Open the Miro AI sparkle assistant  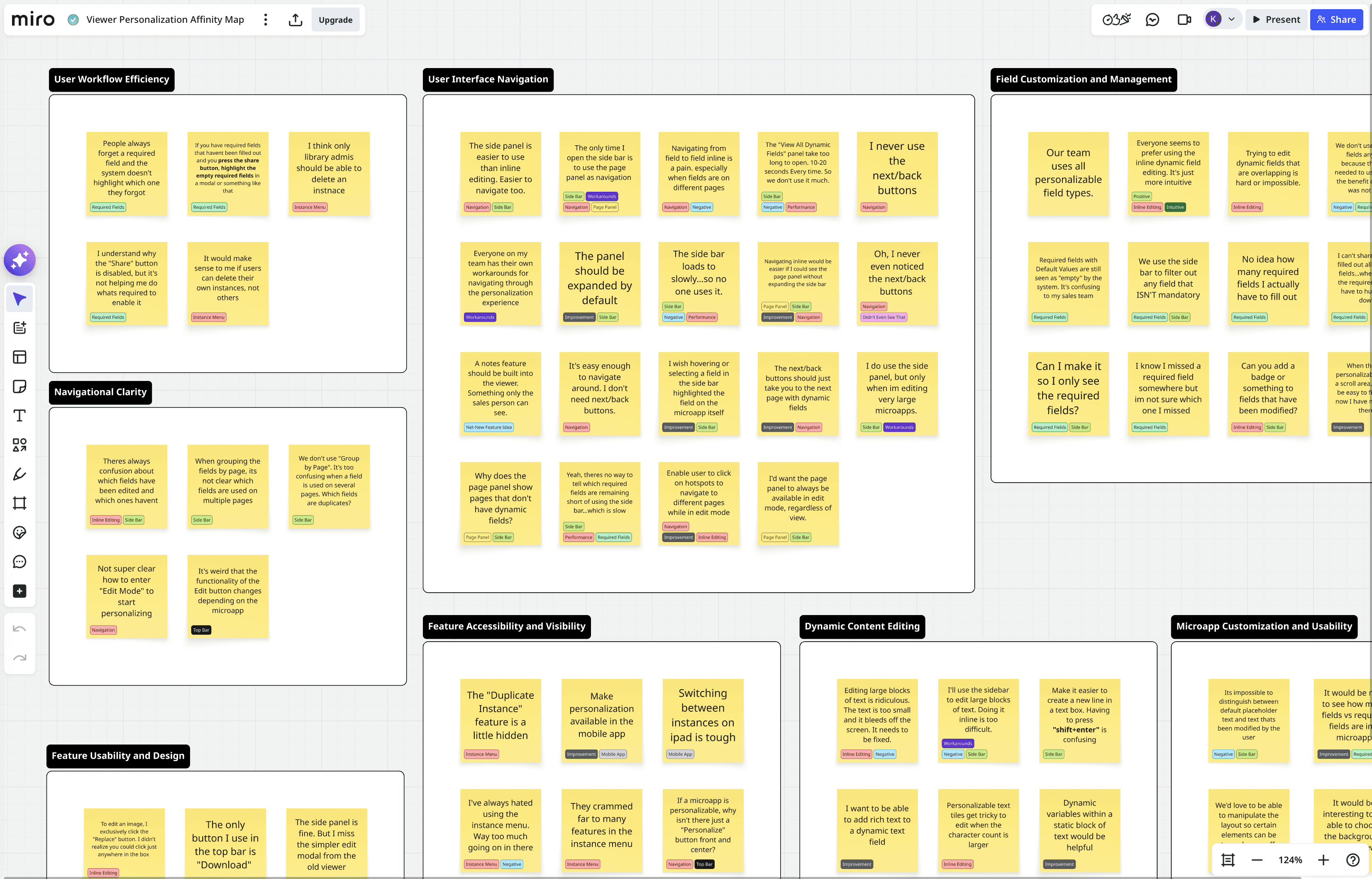tap(20, 260)
